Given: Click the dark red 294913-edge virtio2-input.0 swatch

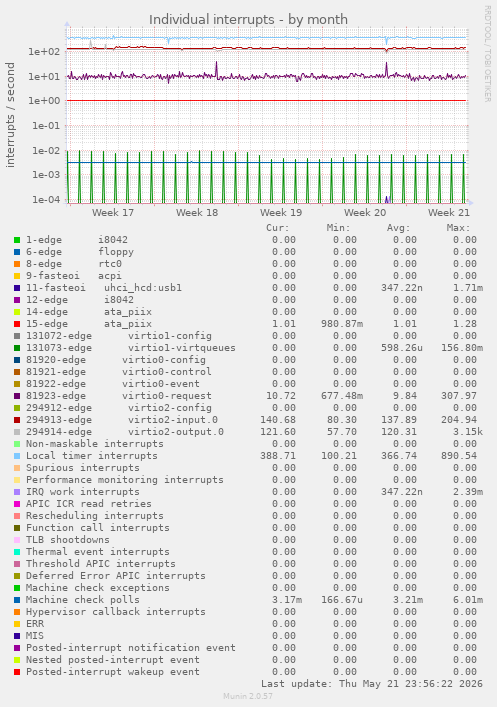Looking at the screenshot, I should point(17,420).
